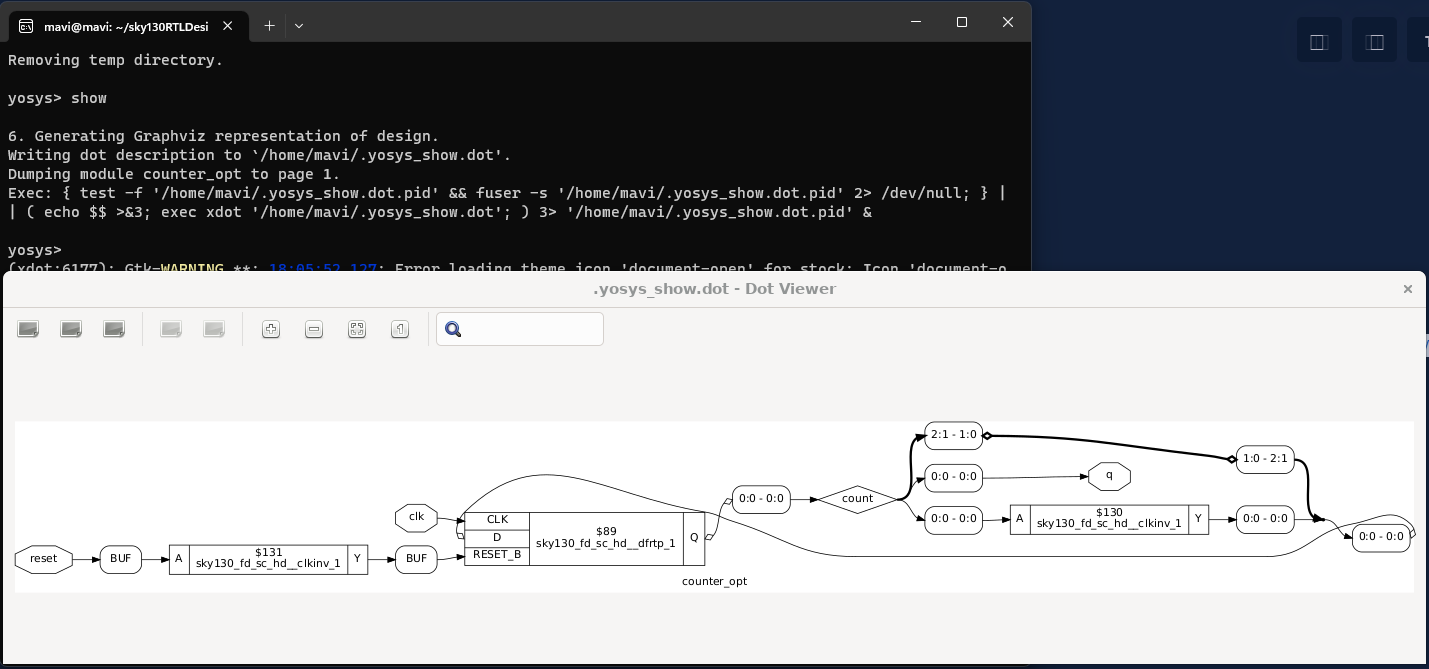Screen dimensions: 1429x669
Task: Select the count diamond node
Action: click(857, 498)
